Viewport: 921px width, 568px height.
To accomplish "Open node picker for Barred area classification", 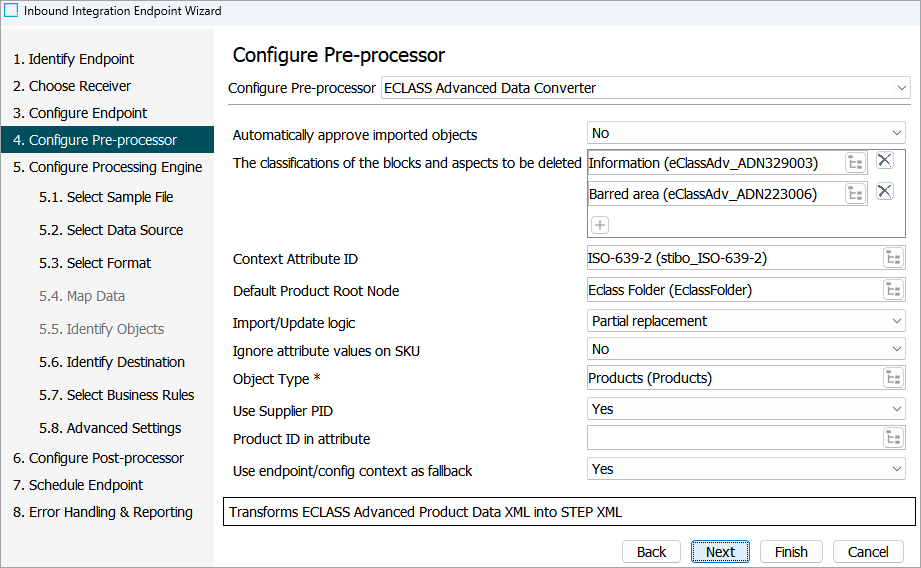I will point(855,194).
